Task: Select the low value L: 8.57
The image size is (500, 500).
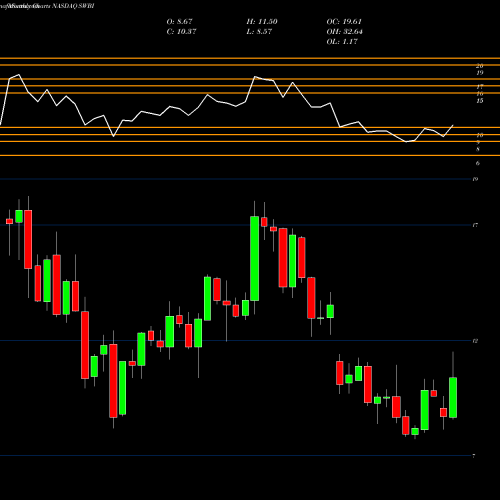Action: 259,32
